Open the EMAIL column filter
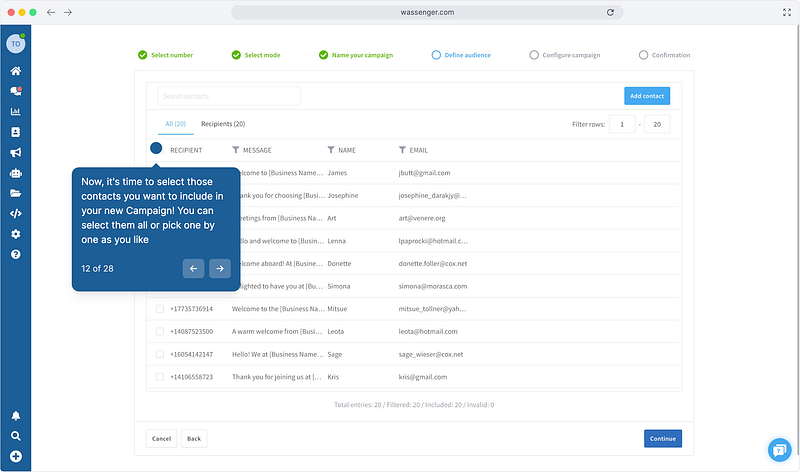This screenshot has width=800, height=472. click(402, 150)
